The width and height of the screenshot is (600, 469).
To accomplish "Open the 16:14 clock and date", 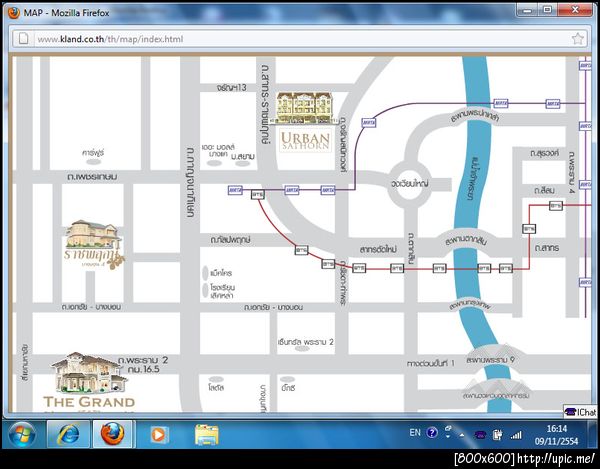I will (x=556, y=435).
